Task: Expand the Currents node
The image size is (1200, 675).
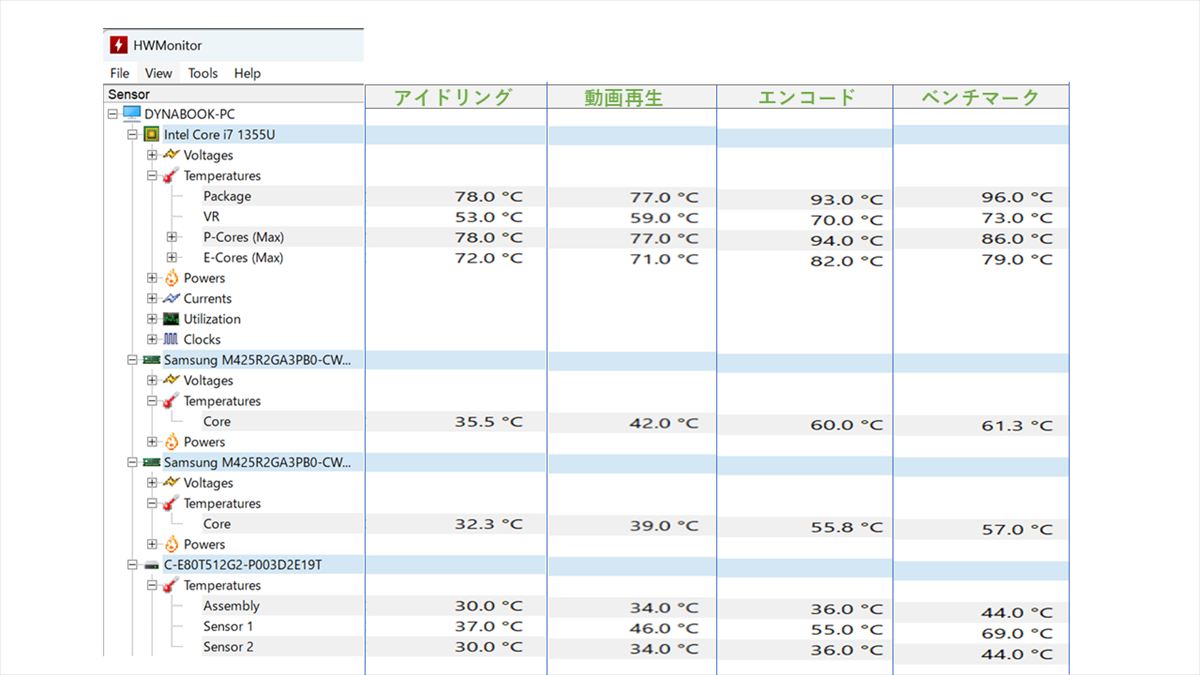Action: tap(152, 298)
